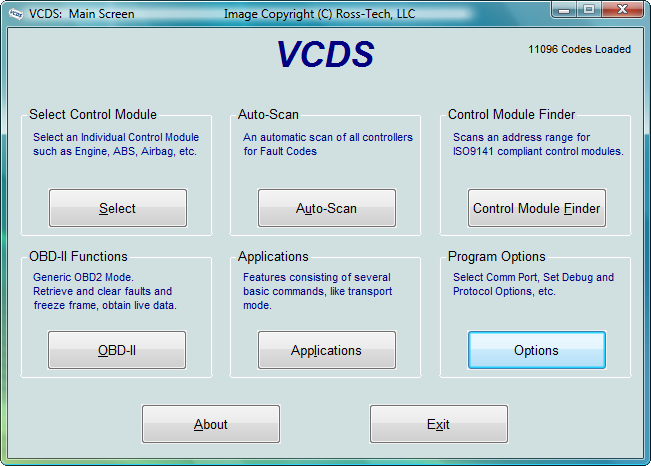Click the VCDS: Main Screen title text

point(81,14)
